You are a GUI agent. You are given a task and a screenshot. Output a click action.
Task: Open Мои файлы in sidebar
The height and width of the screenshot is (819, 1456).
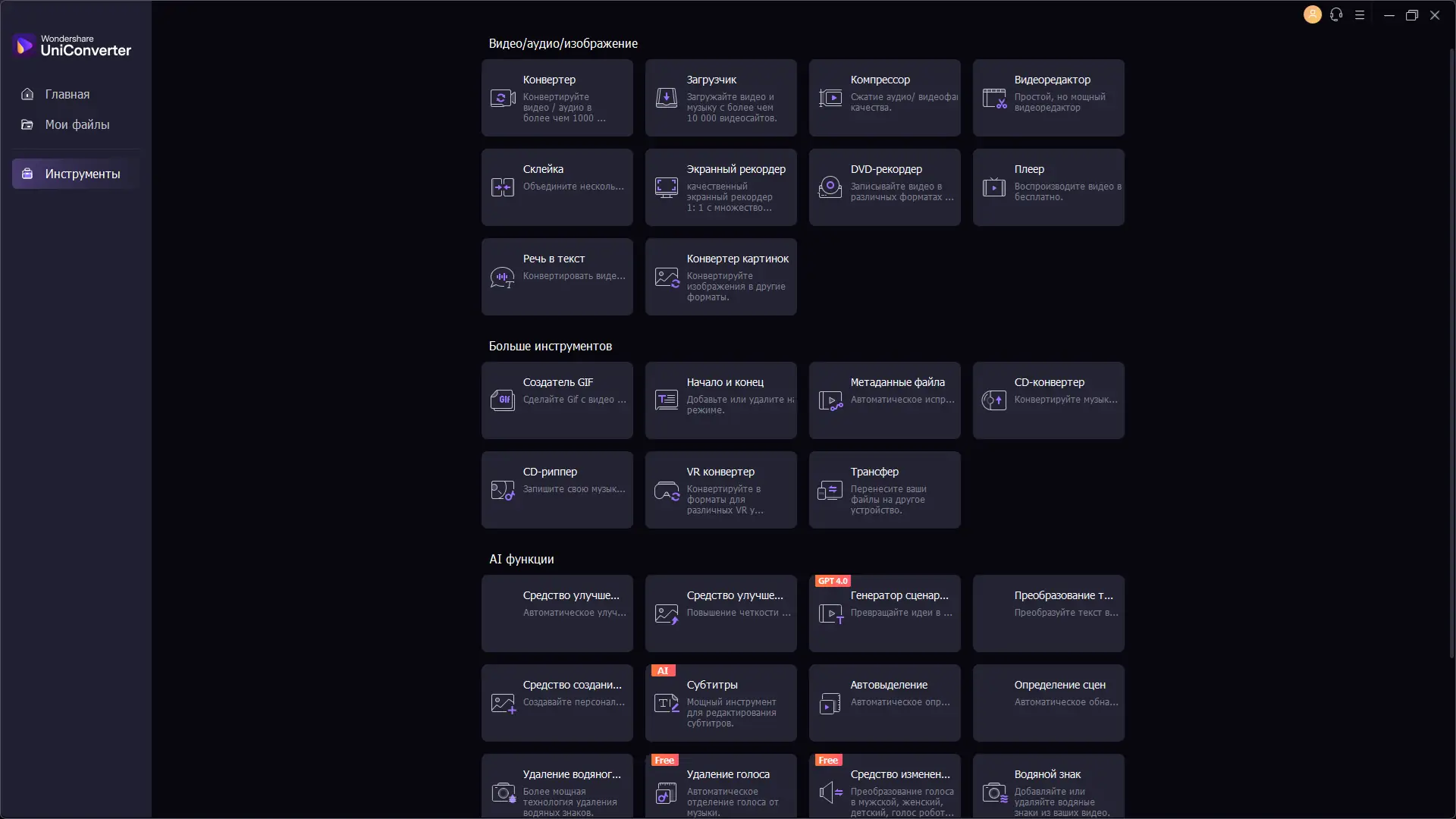tap(77, 124)
